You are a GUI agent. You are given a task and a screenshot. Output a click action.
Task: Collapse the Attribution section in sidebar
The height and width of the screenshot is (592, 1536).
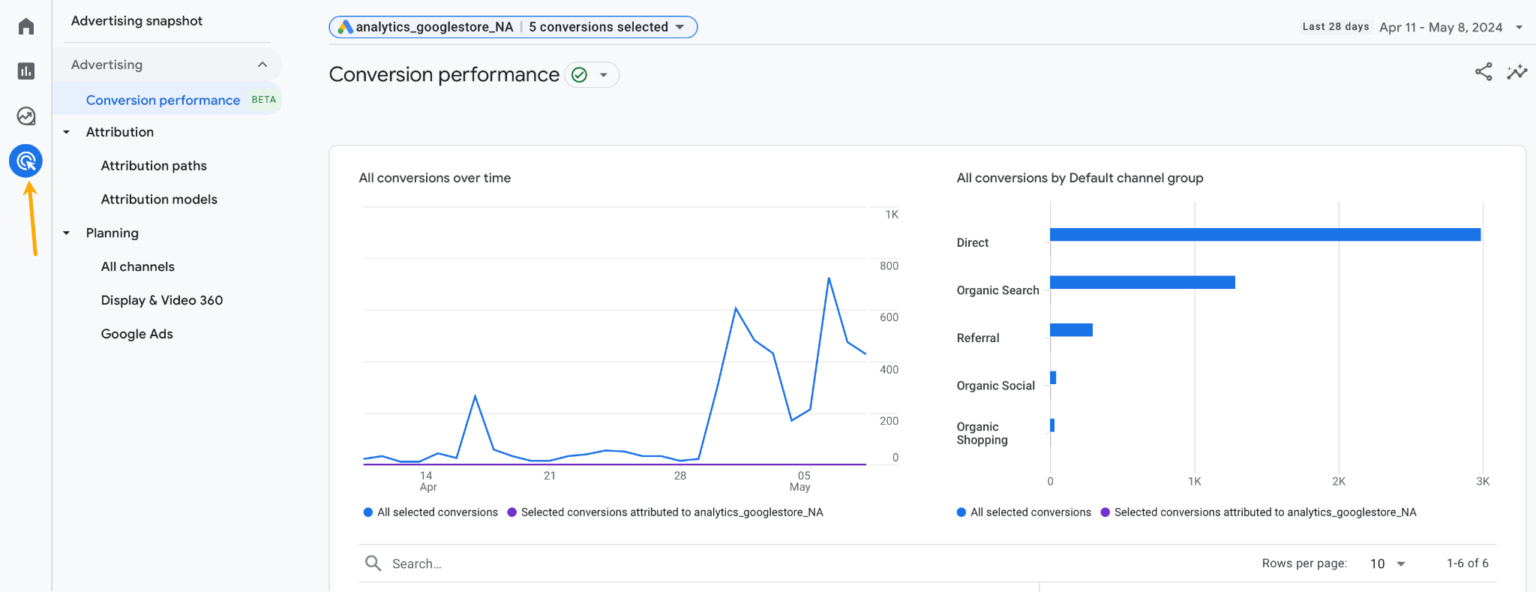[x=67, y=131]
